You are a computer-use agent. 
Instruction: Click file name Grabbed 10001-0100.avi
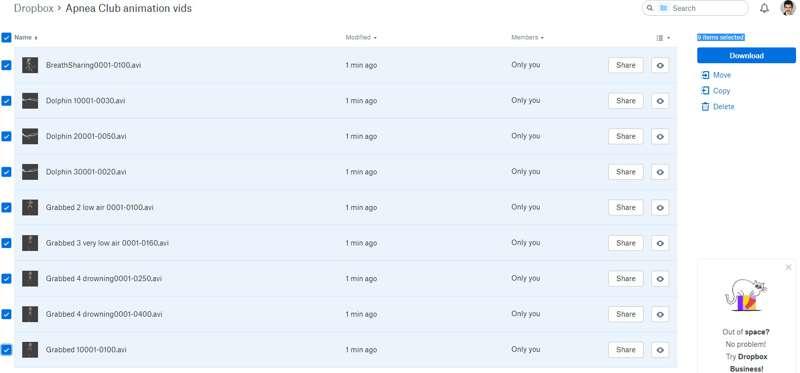[x=86, y=350]
